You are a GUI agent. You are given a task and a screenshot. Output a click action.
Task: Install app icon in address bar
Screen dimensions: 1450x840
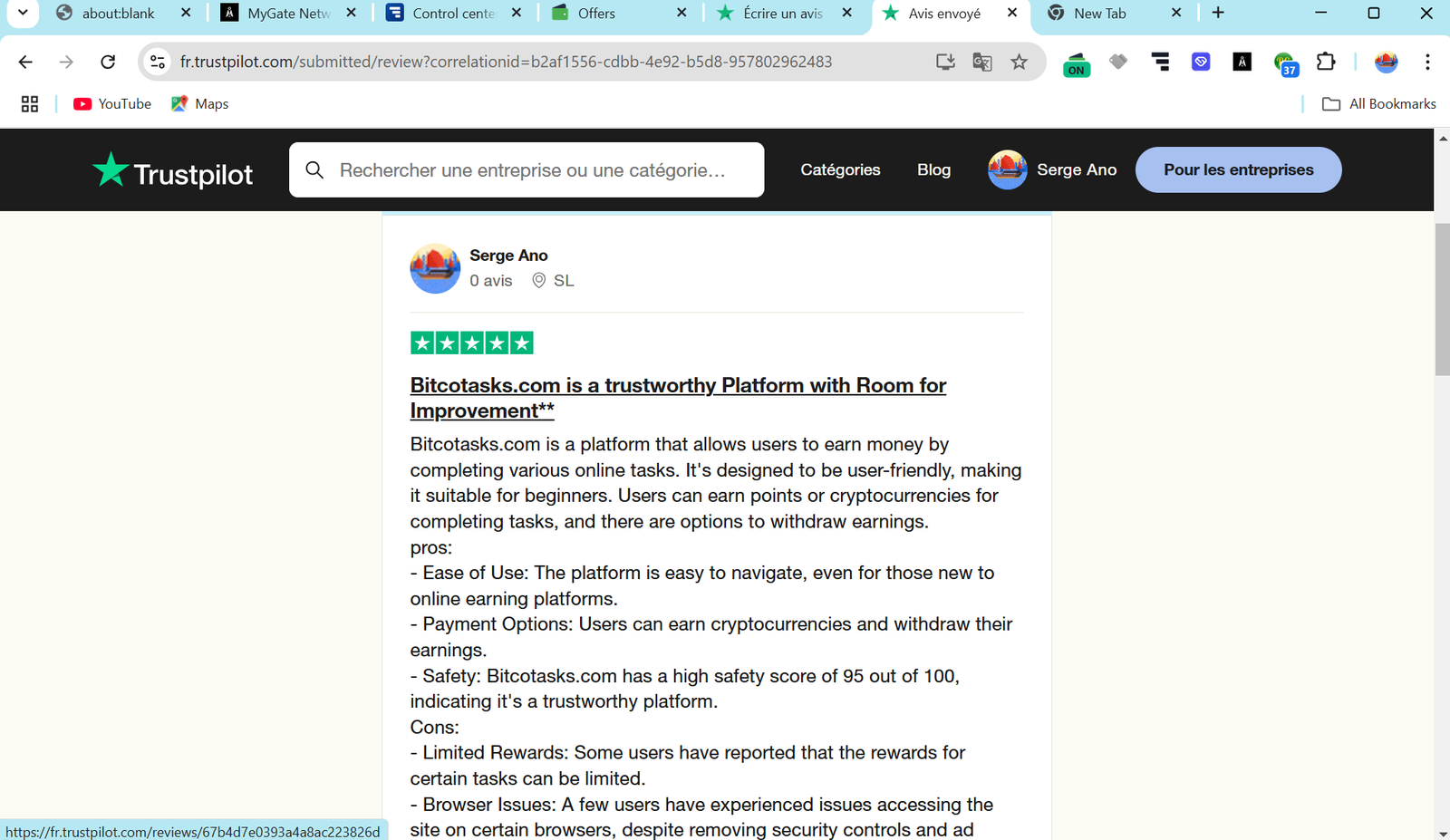pos(945,62)
